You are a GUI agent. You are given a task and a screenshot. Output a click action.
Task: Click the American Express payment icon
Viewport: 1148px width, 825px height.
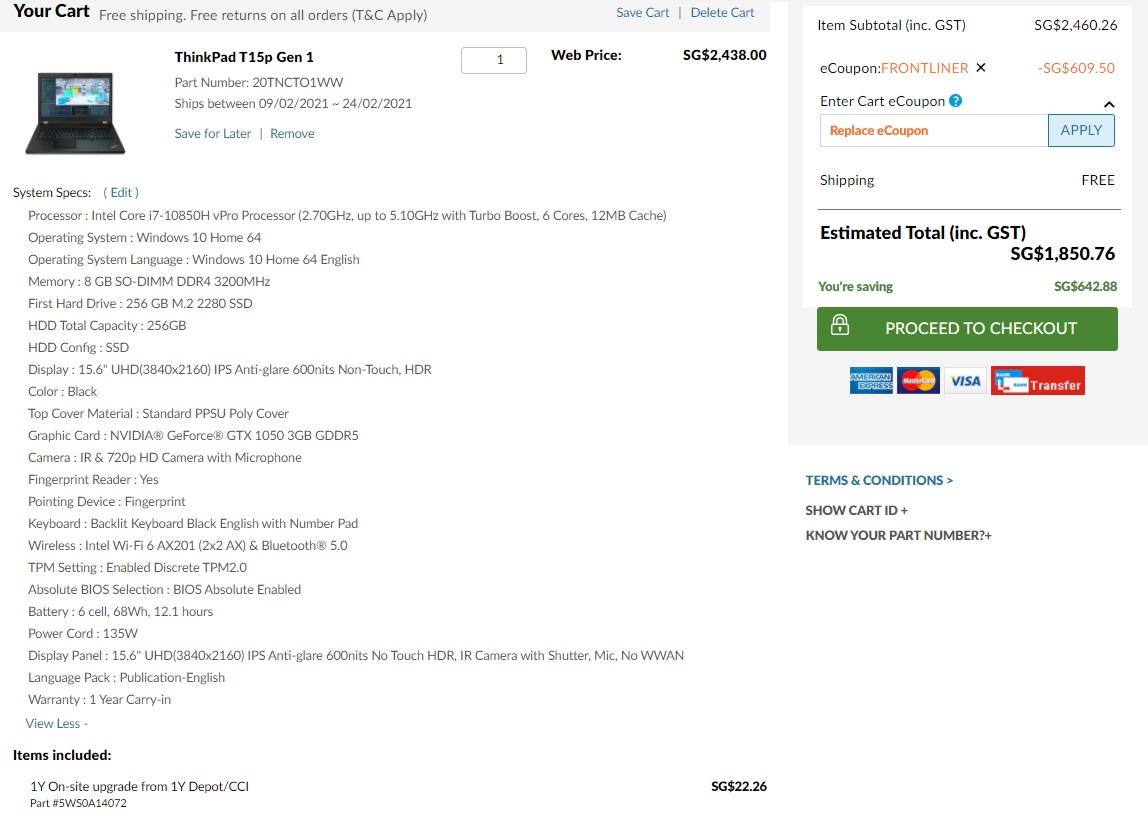[x=871, y=381]
